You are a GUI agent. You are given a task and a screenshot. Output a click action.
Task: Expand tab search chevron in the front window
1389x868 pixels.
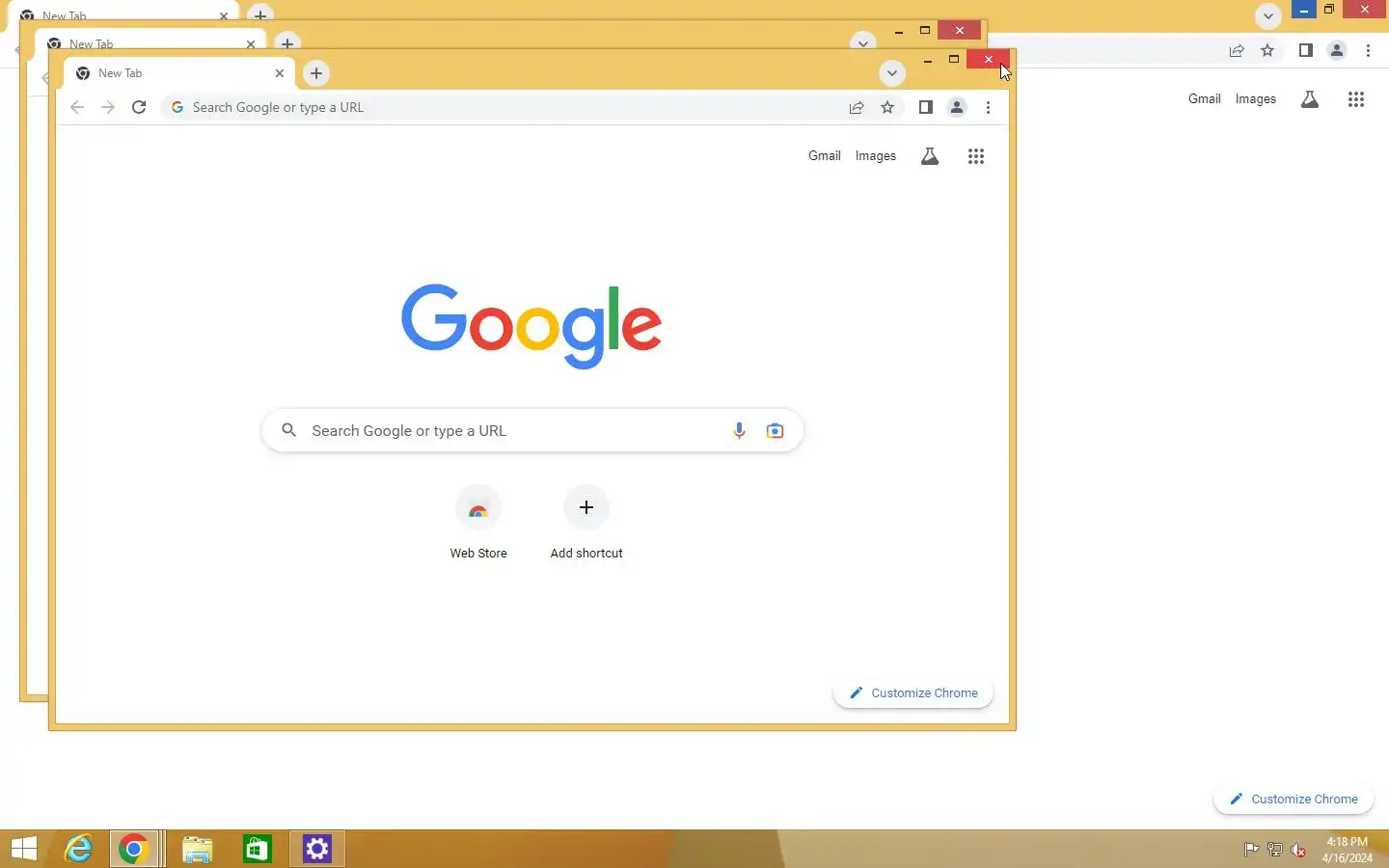pos(892,73)
